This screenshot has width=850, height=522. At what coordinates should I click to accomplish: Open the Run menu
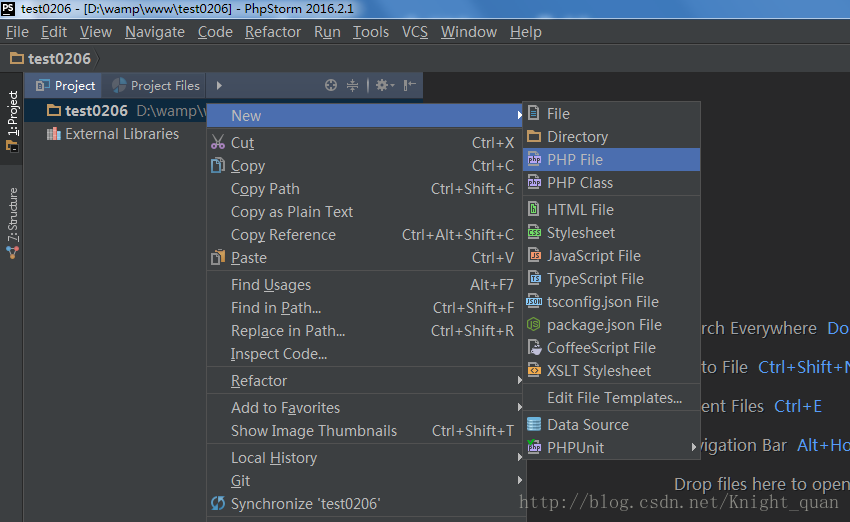[x=327, y=32]
